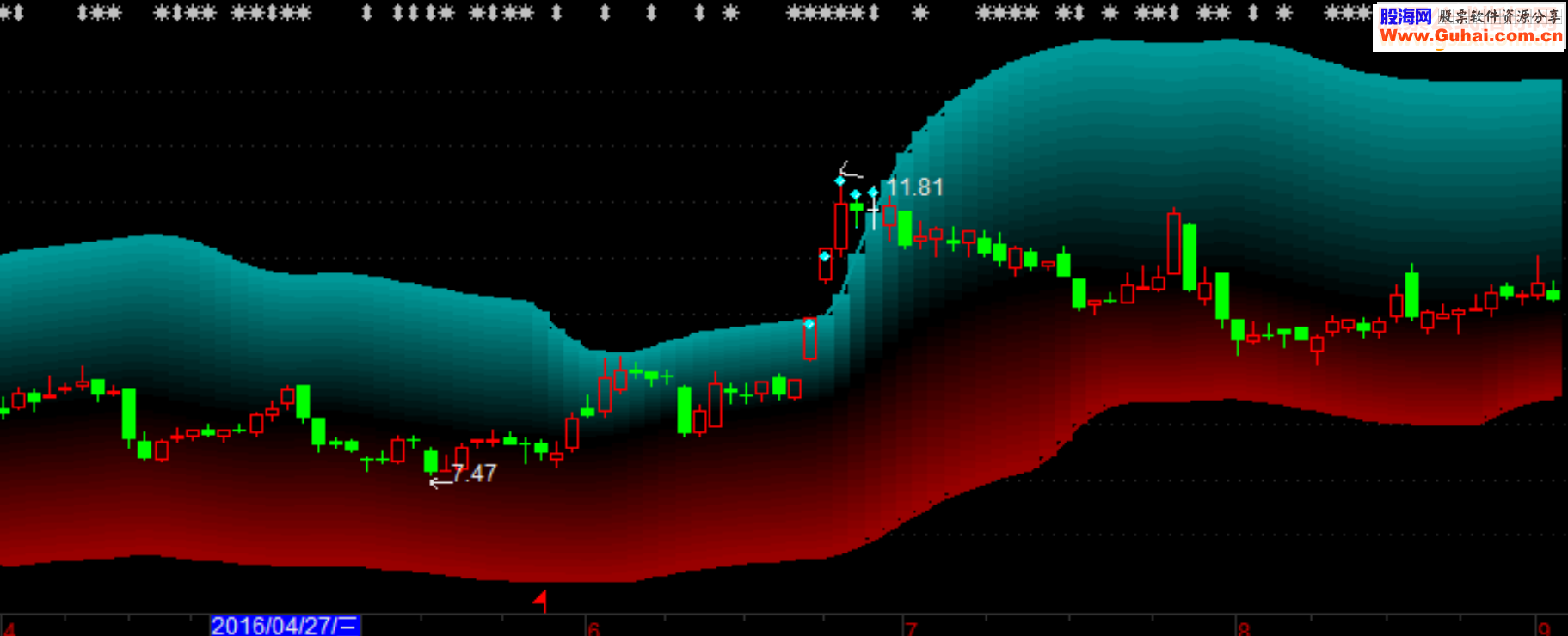Jump to month 8 on the time axis

1243,628
